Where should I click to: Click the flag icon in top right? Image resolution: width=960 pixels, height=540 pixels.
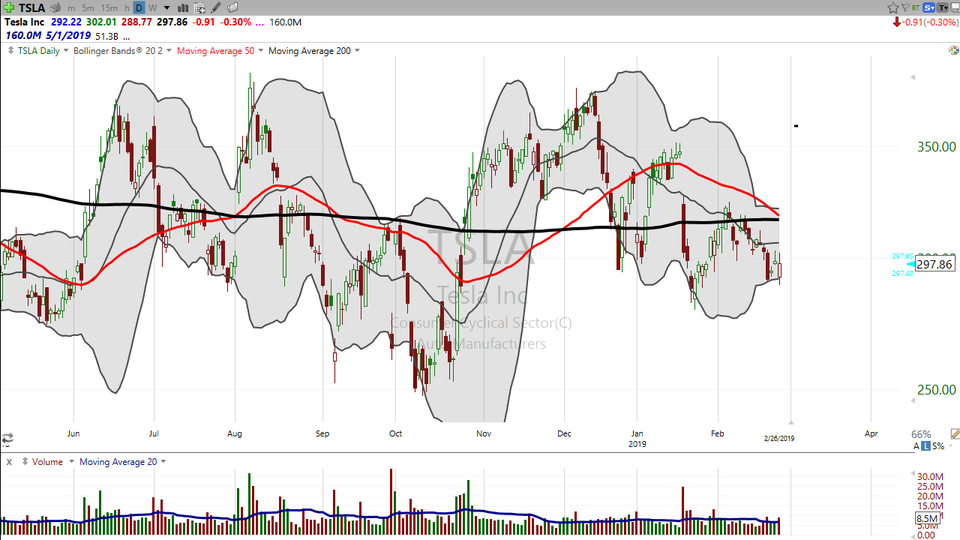click(905, 7)
